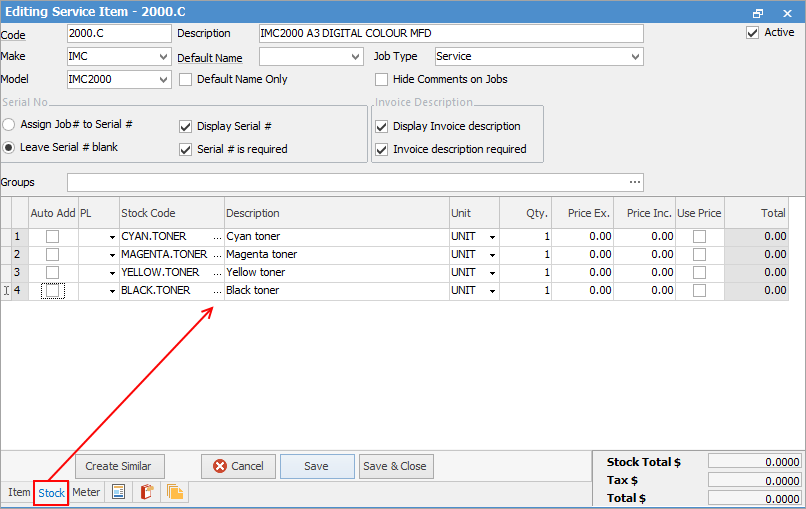Restore the Editing Service Item window
The width and height of the screenshot is (806, 509).
[758, 12]
